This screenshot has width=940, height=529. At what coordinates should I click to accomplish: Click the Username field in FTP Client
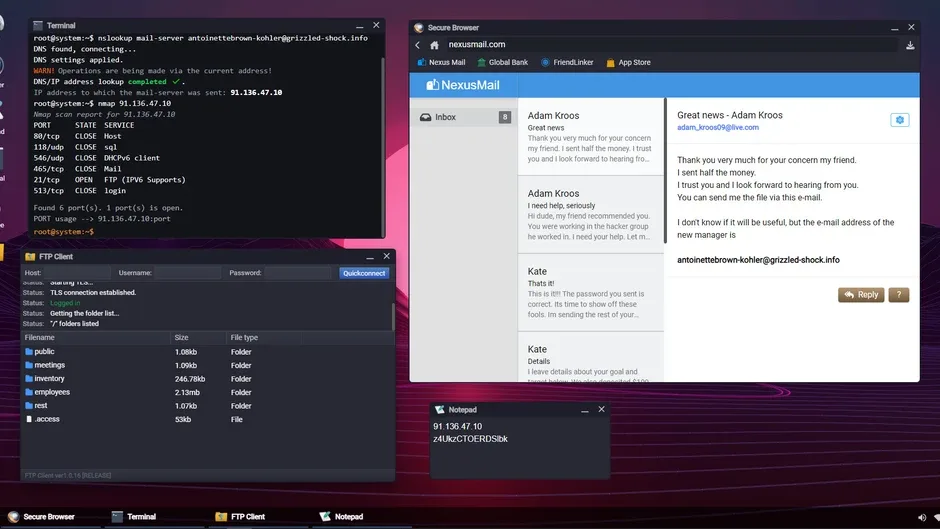point(188,273)
